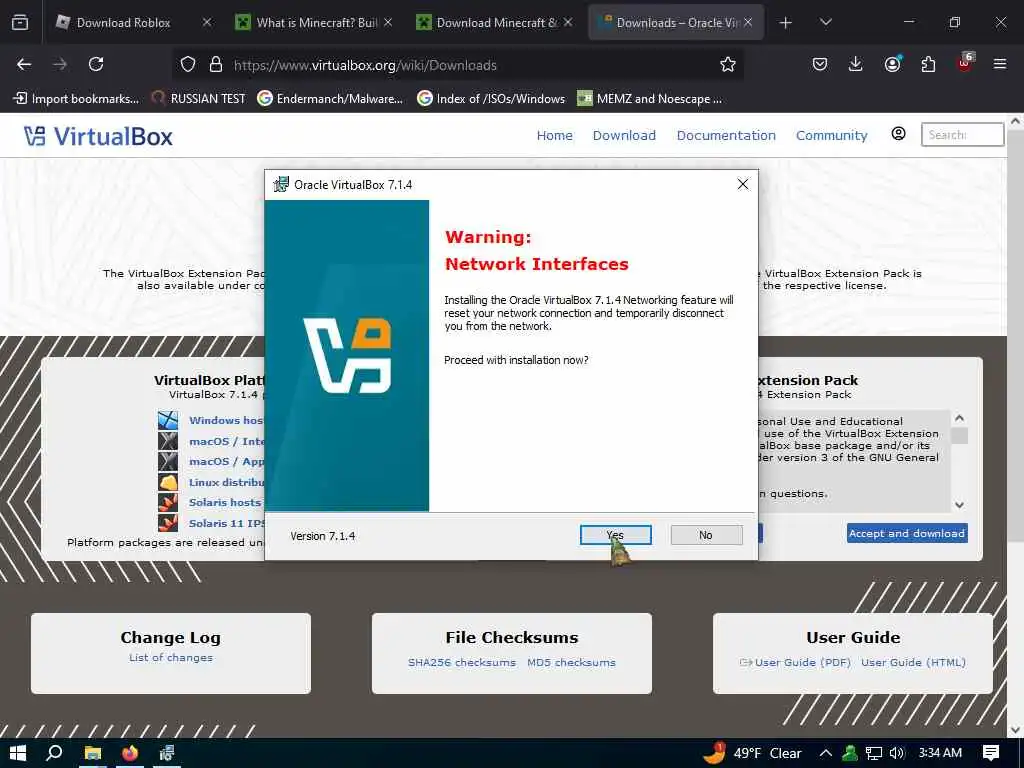Open Community in site navigation
This screenshot has width=1024, height=768.
pyautogui.click(x=831, y=135)
